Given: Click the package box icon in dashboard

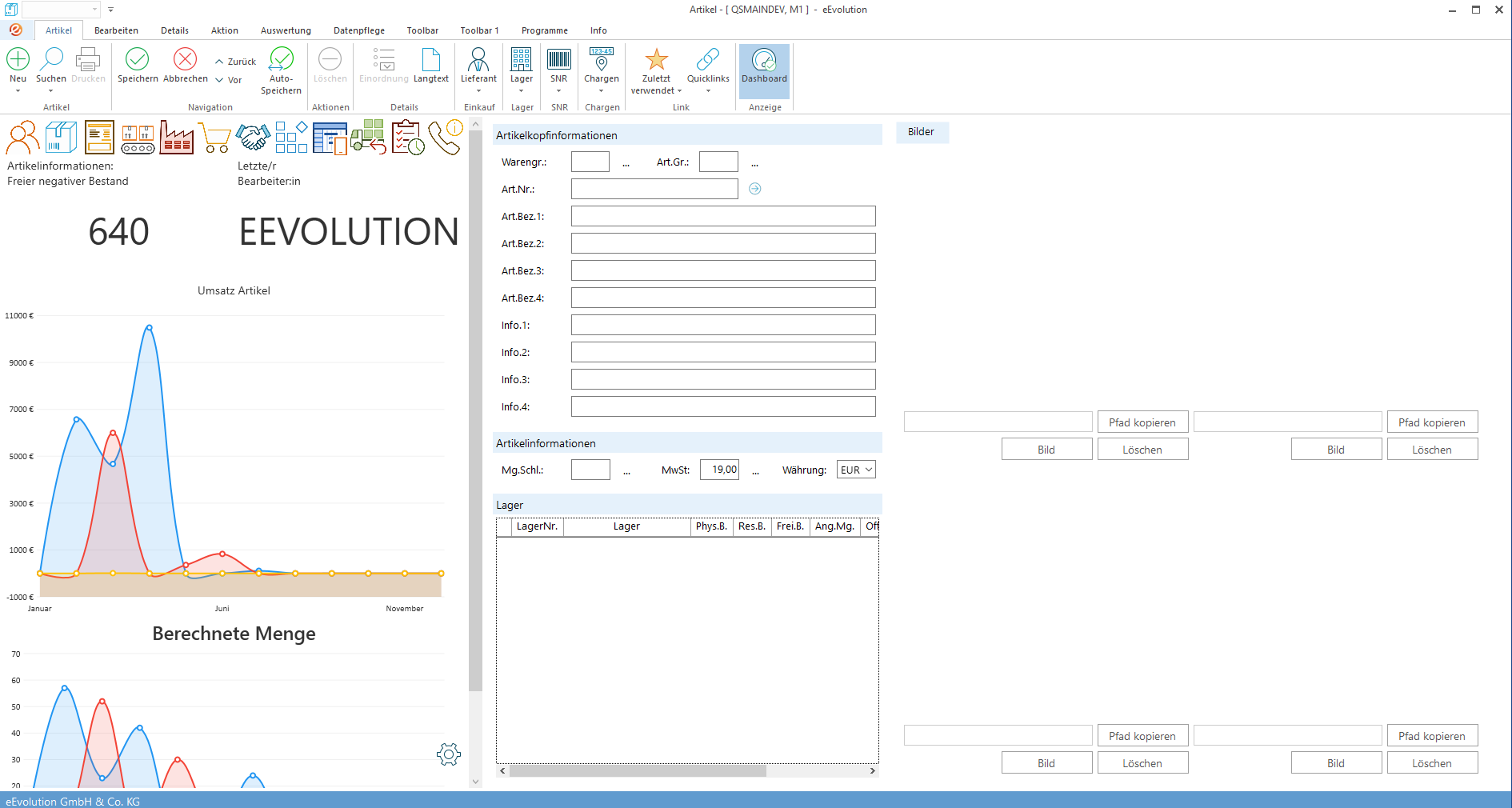Looking at the screenshot, I should point(61,138).
